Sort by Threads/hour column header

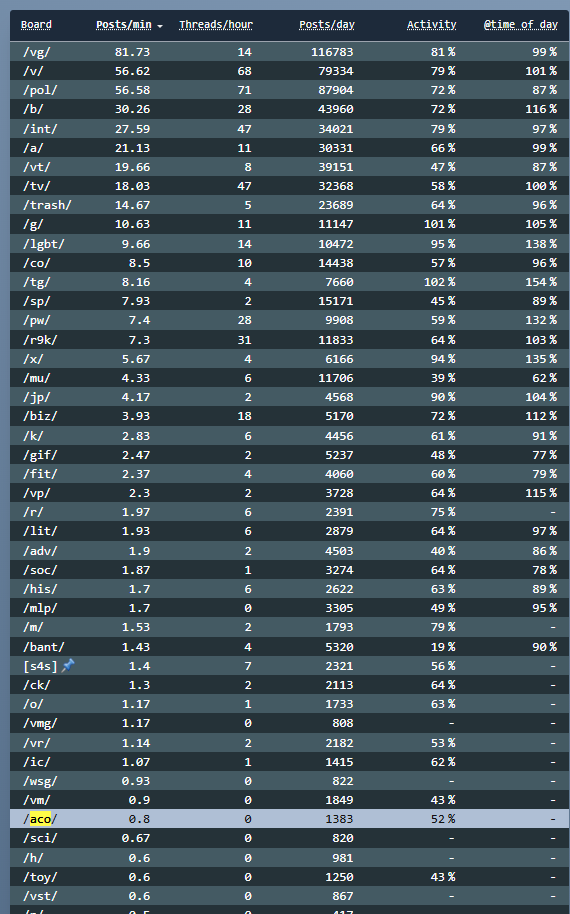[216, 24]
